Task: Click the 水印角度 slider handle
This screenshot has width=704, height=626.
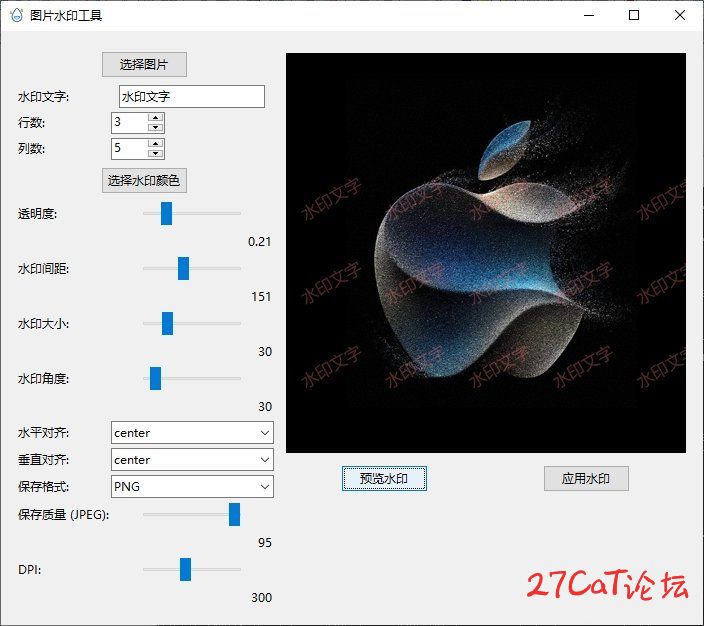Action: [155, 379]
